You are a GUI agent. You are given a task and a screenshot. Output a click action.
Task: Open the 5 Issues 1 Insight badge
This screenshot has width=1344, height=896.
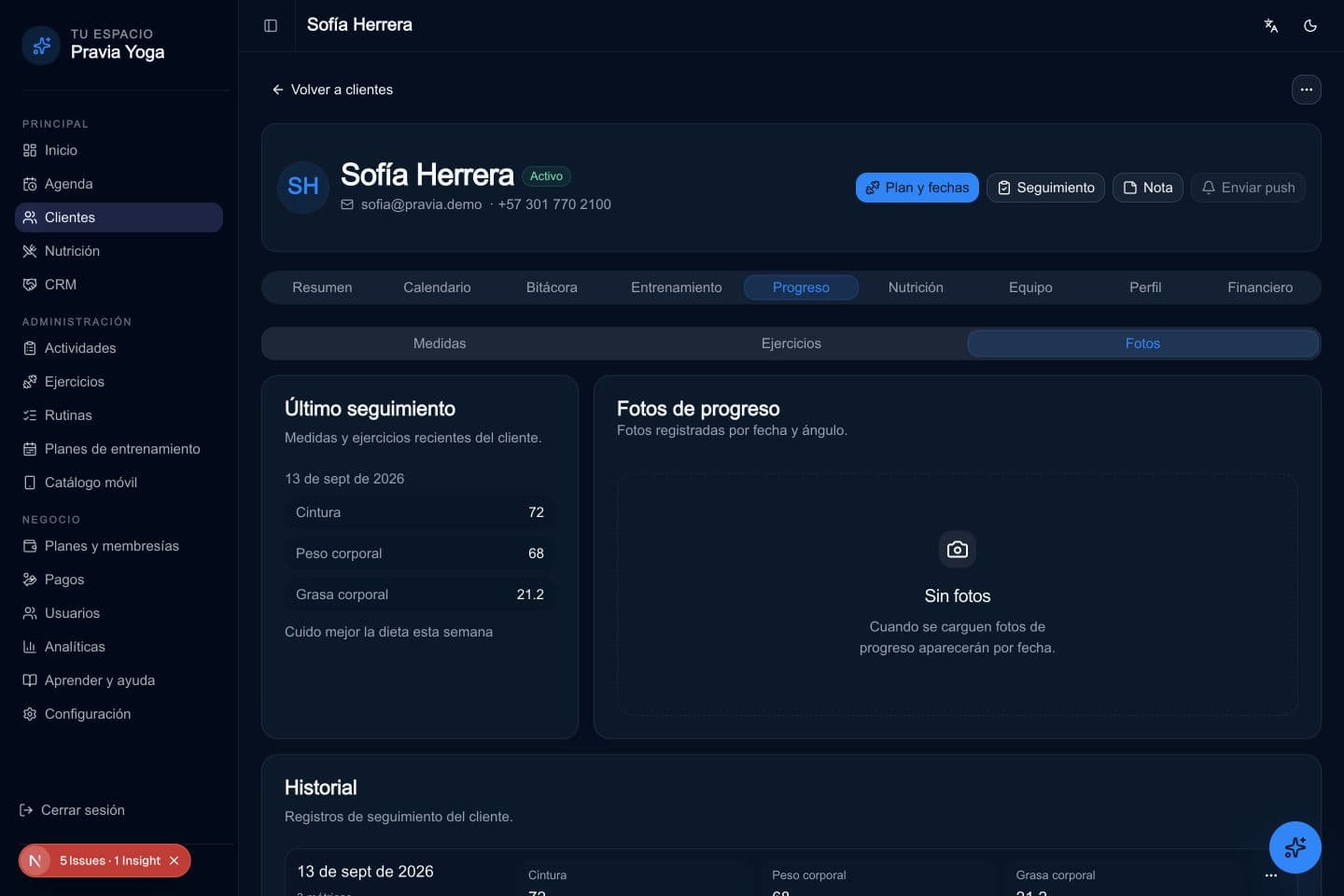[109, 861]
